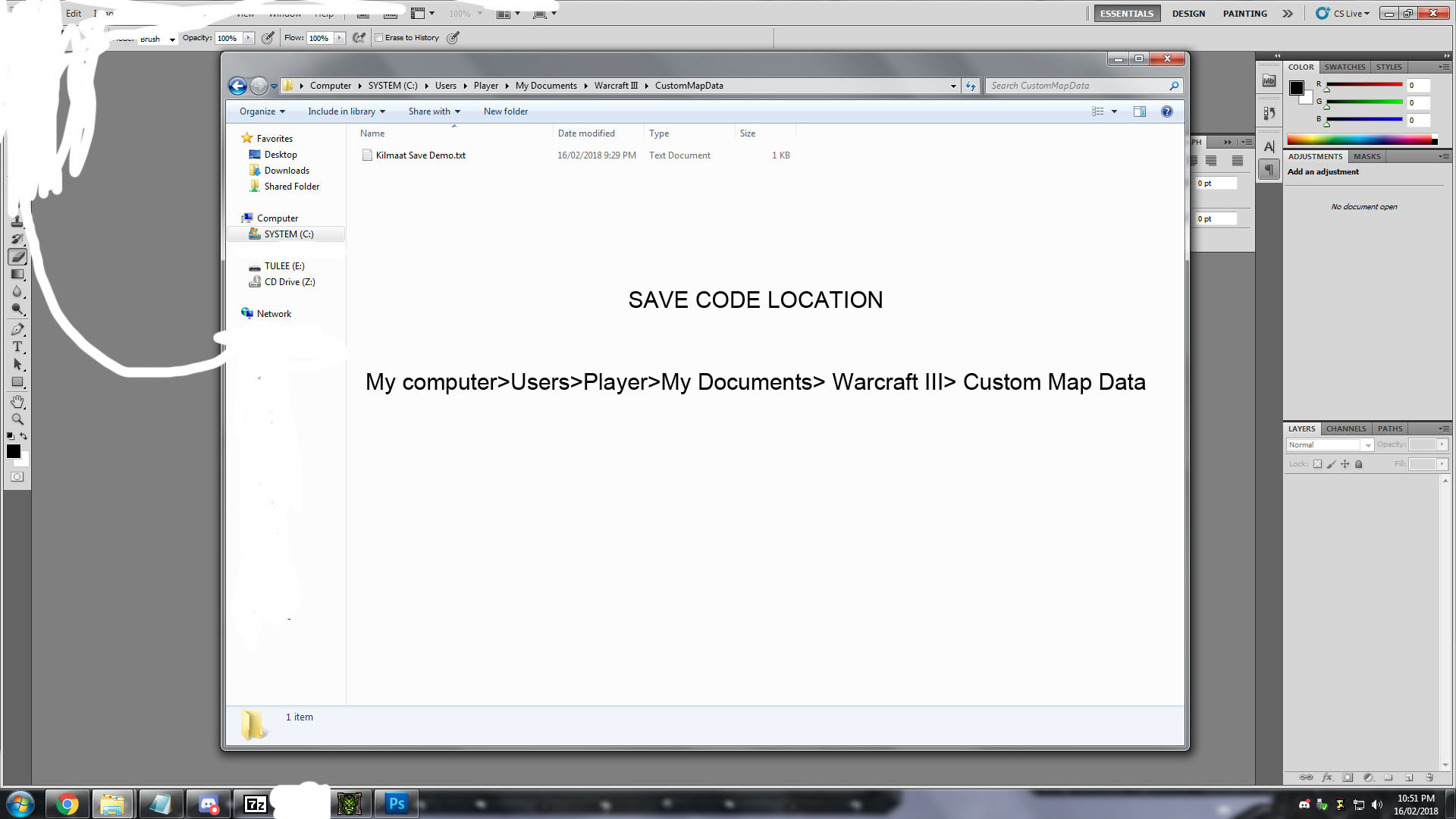The width and height of the screenshot is (1456, 819).
Task: Swap foreground and background colors
Action: 24,436
